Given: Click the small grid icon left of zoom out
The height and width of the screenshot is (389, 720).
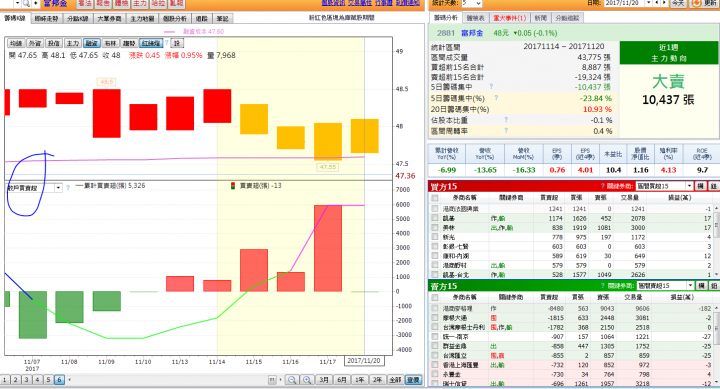Looking at the screenshot, I should click(x=272, y=380).
